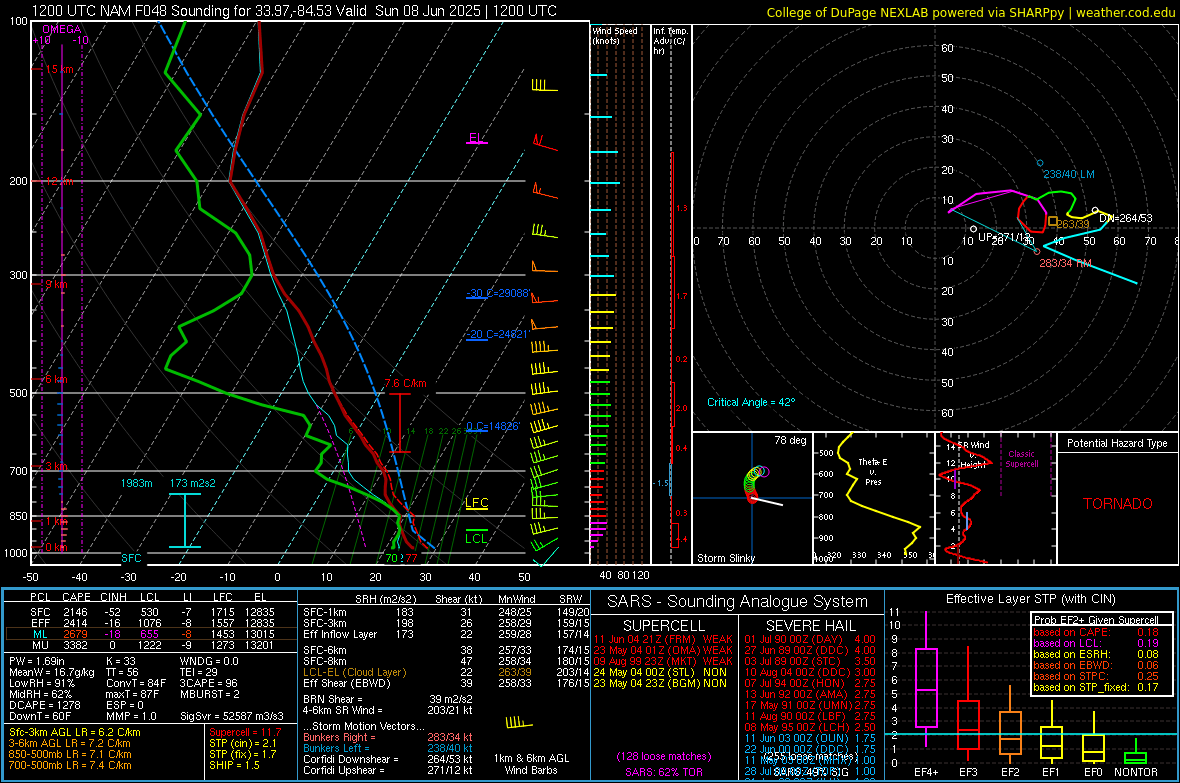The image size is (1180, 783).
Task: Select the SFC parcel row in the CAPE table
Action: (151, 612)
